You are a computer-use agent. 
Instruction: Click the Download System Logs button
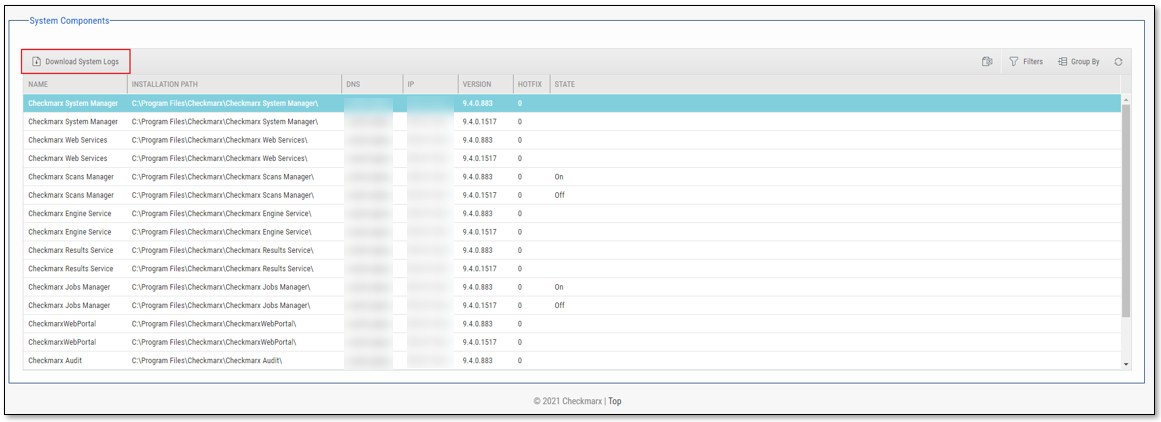point(76,61)
